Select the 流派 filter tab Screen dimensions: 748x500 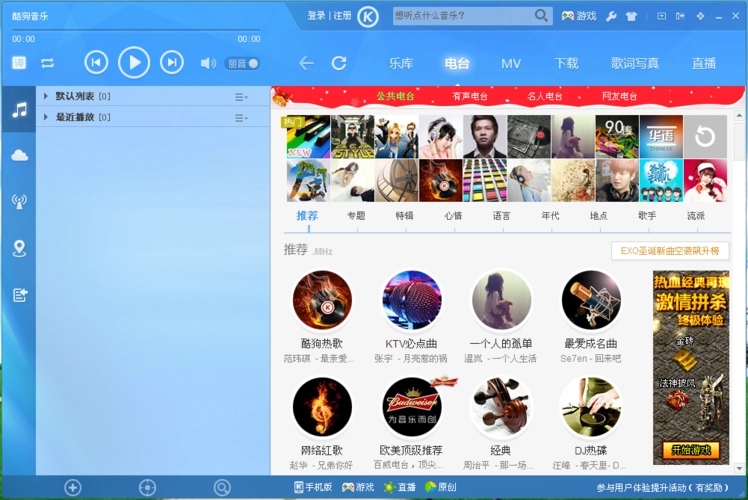pyautogui.click(x=696, y=216)
